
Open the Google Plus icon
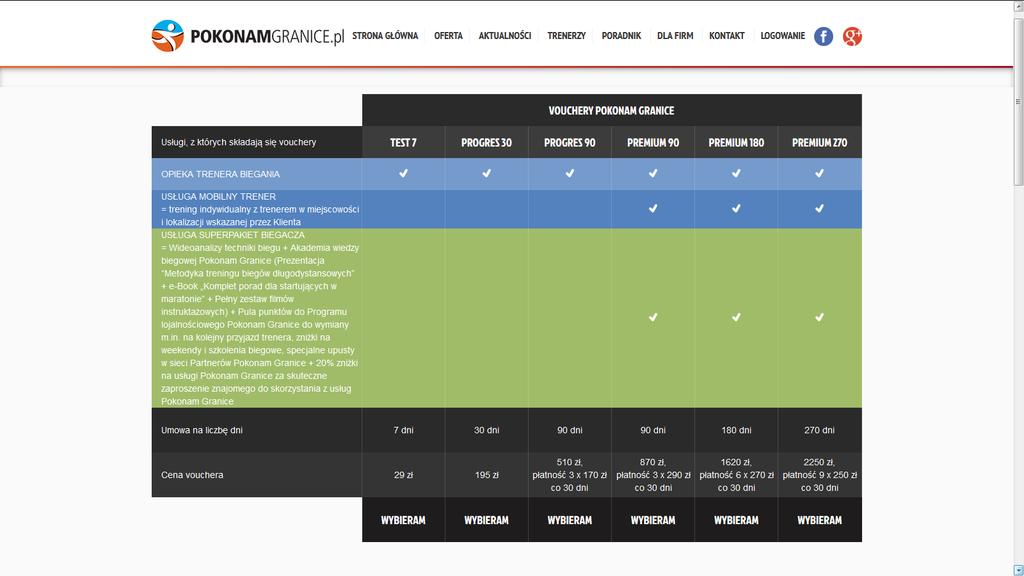(852, 37)
